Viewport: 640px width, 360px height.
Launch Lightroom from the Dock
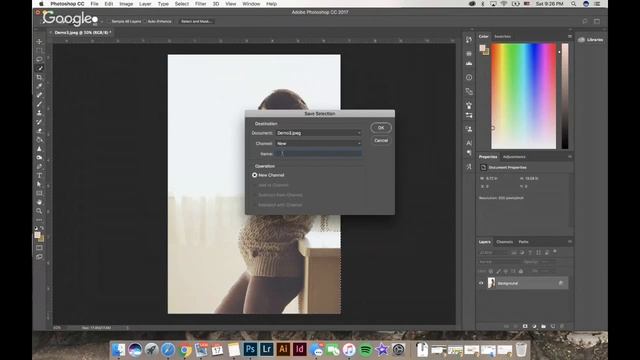(267, 349)
